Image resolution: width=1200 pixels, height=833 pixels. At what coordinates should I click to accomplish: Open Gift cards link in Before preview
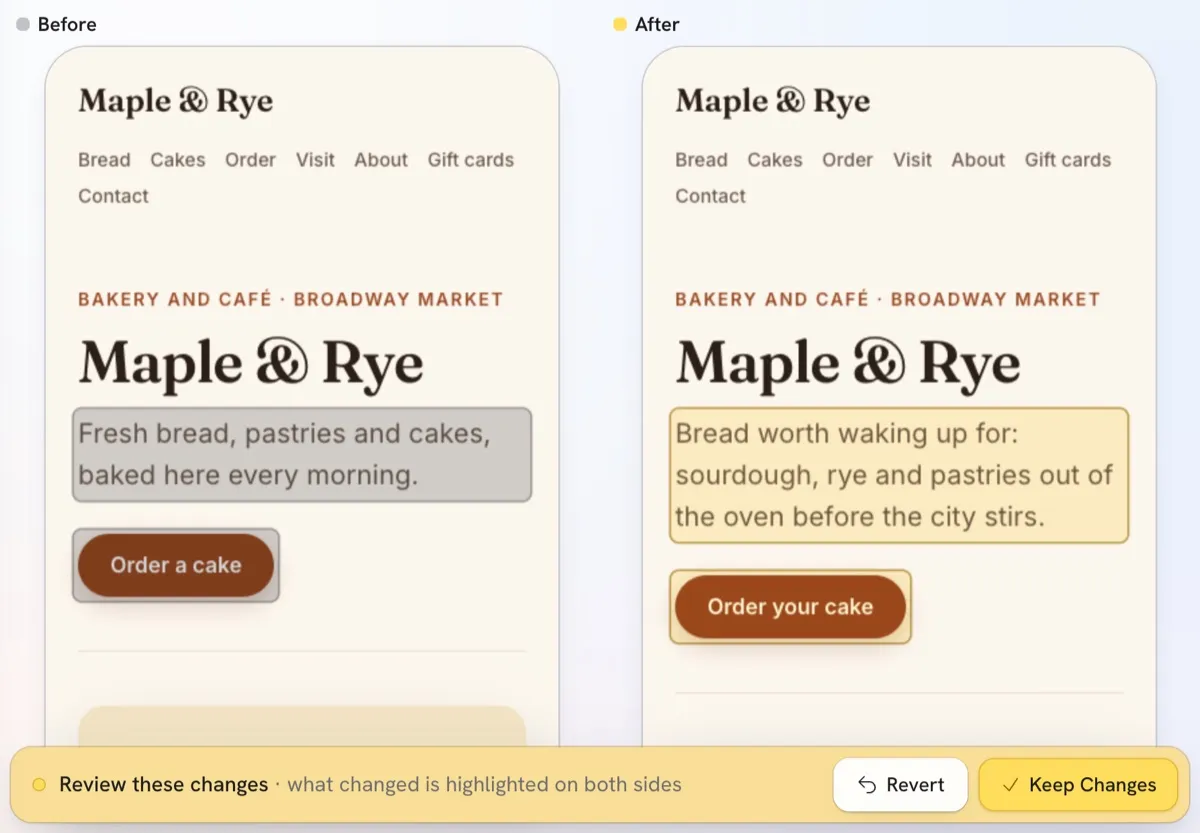point(471,160)
